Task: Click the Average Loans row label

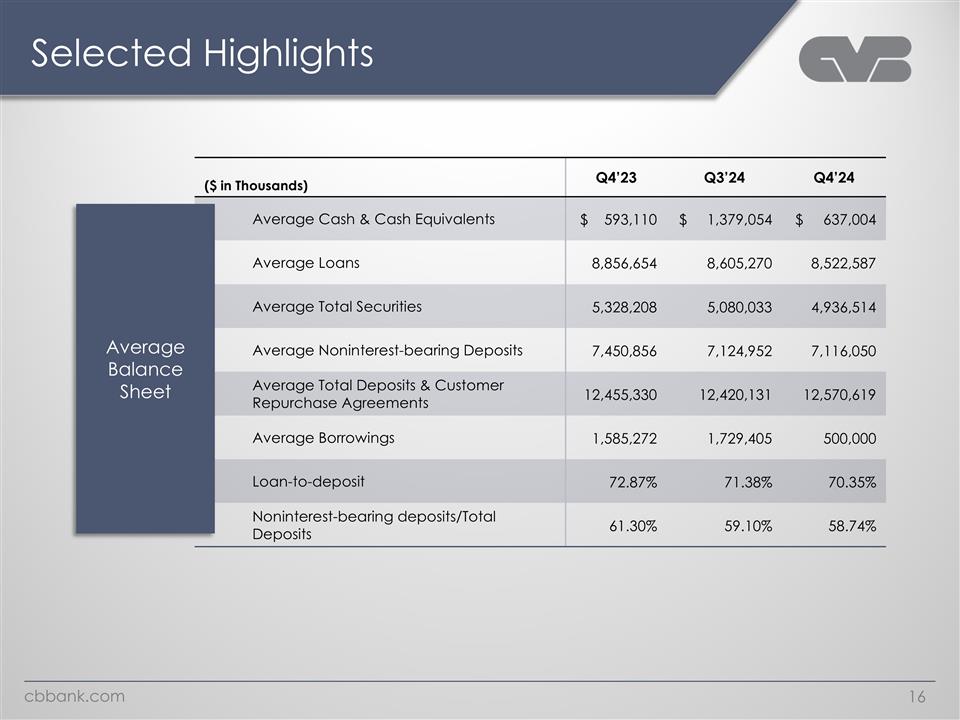Action: point(306,263)
